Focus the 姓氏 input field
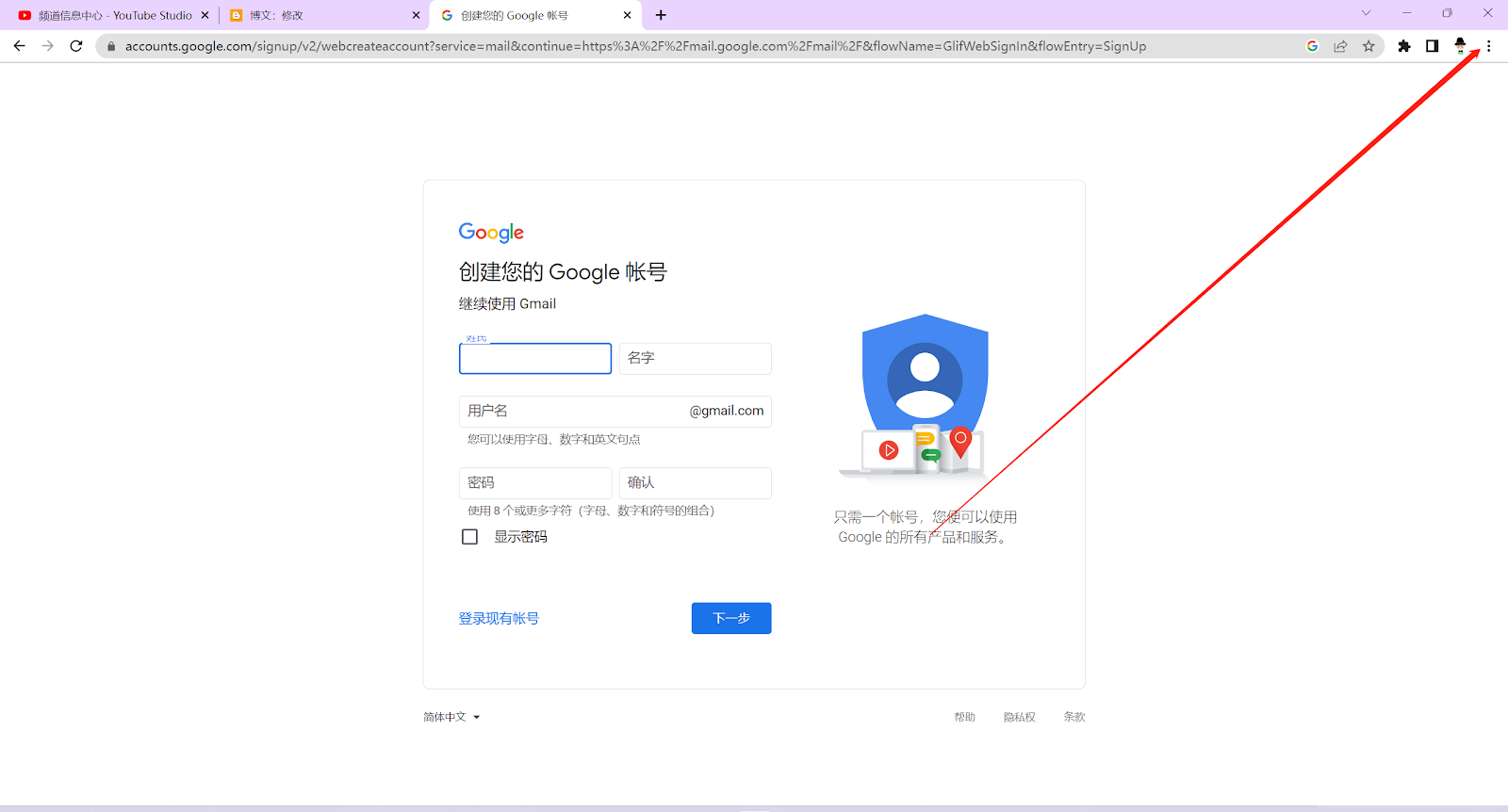Image resolution: width=1508 pixels, height=812 pixels. click(535, 359)
